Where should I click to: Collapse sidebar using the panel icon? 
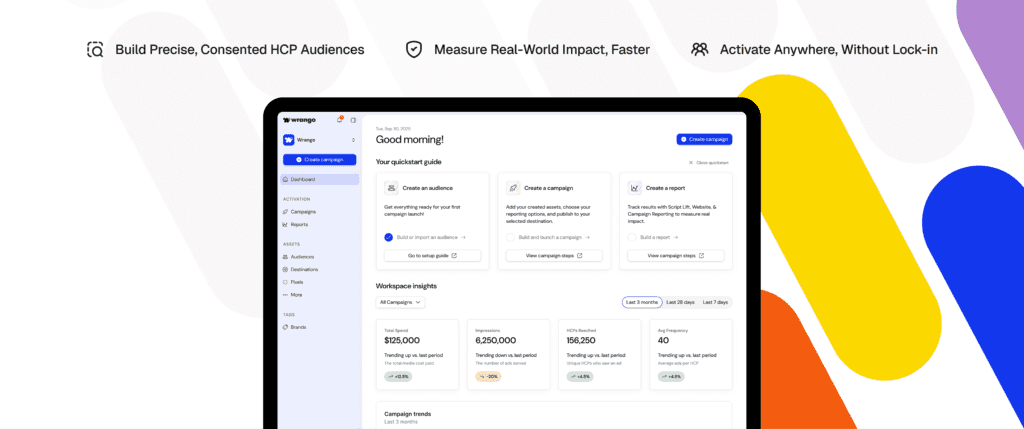(353, 120)
